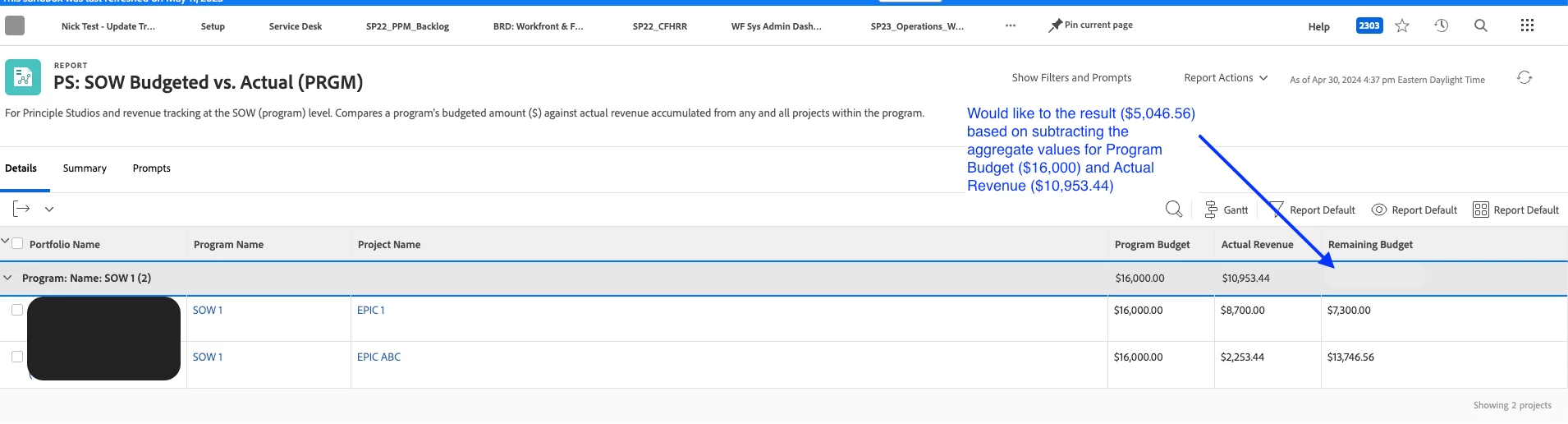Open the Report Actions dropdown
1568x424 pixels.
(1226, 78)
